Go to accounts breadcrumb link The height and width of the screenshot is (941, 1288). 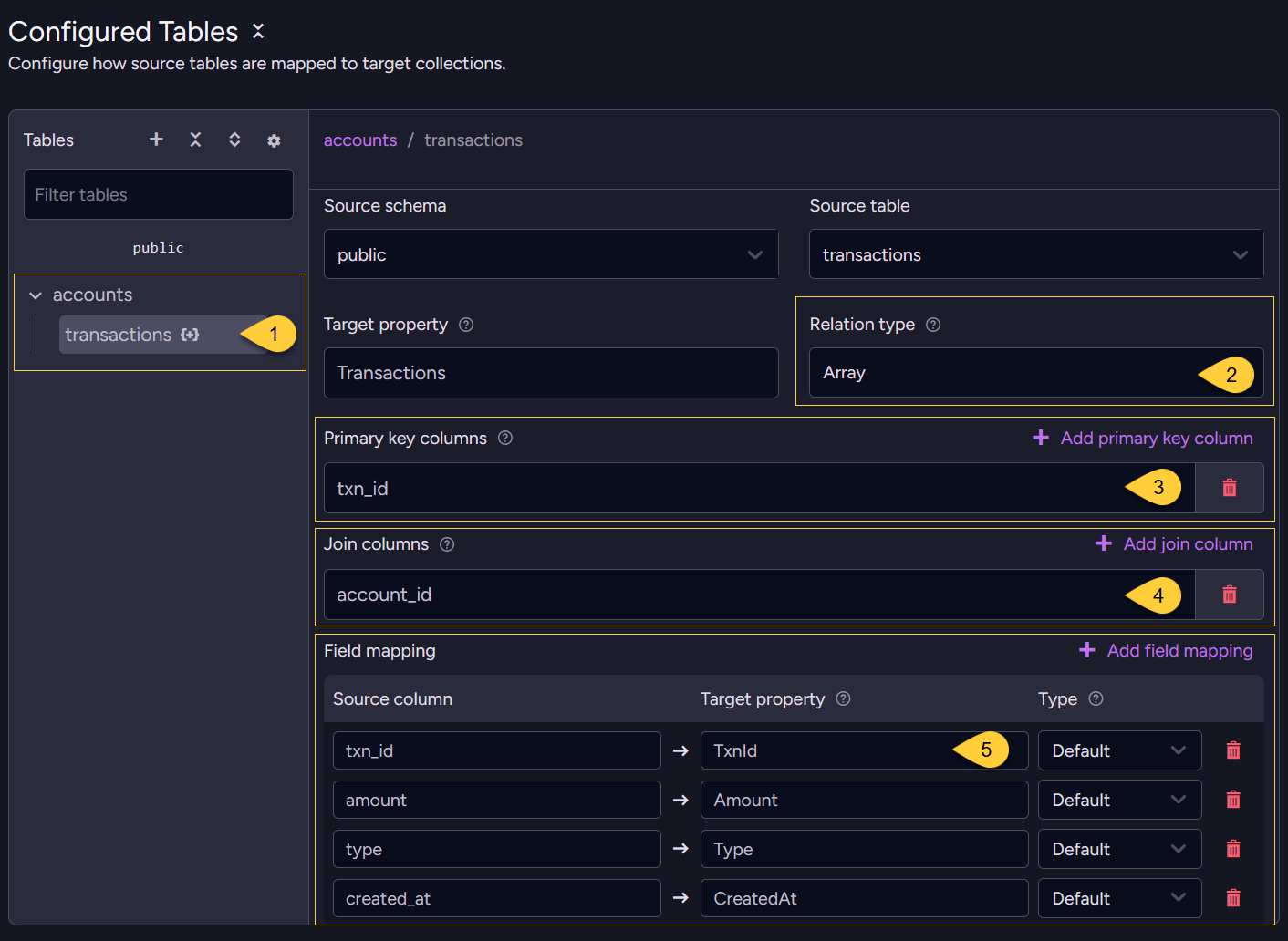pyautogui.click(x=360, y=140)
